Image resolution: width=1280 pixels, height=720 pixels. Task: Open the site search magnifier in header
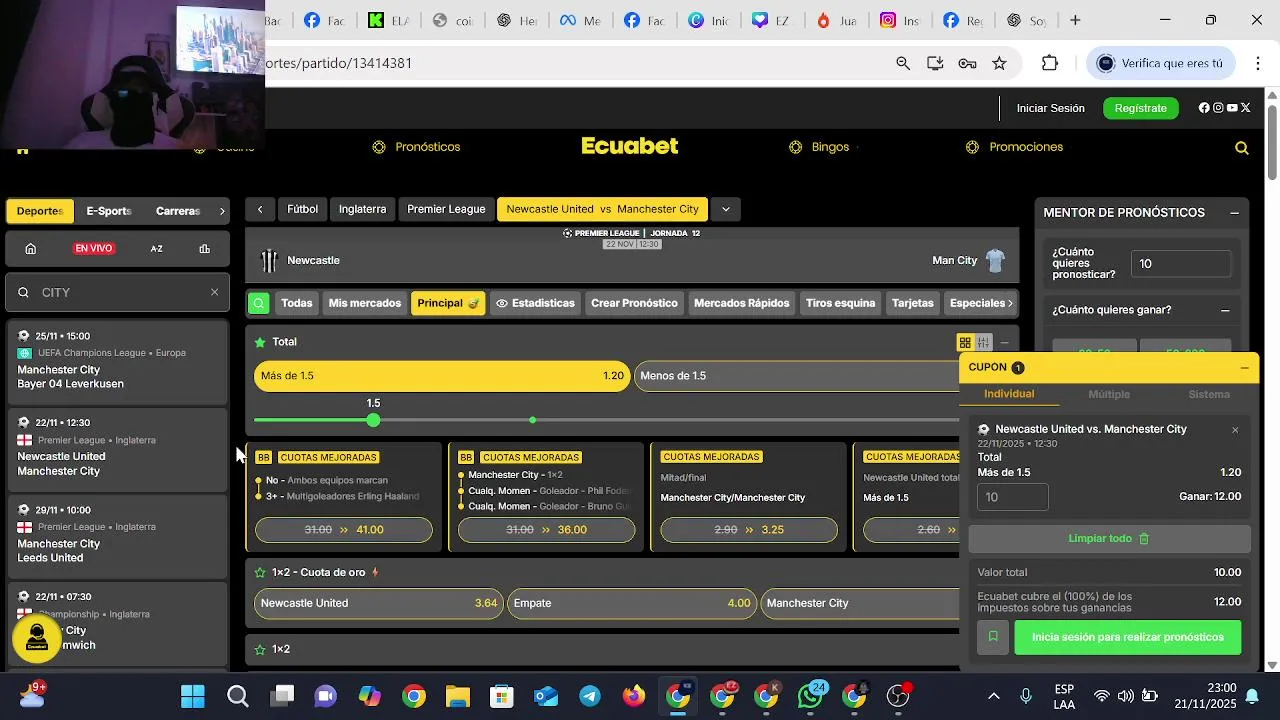tap(1241, 148)
